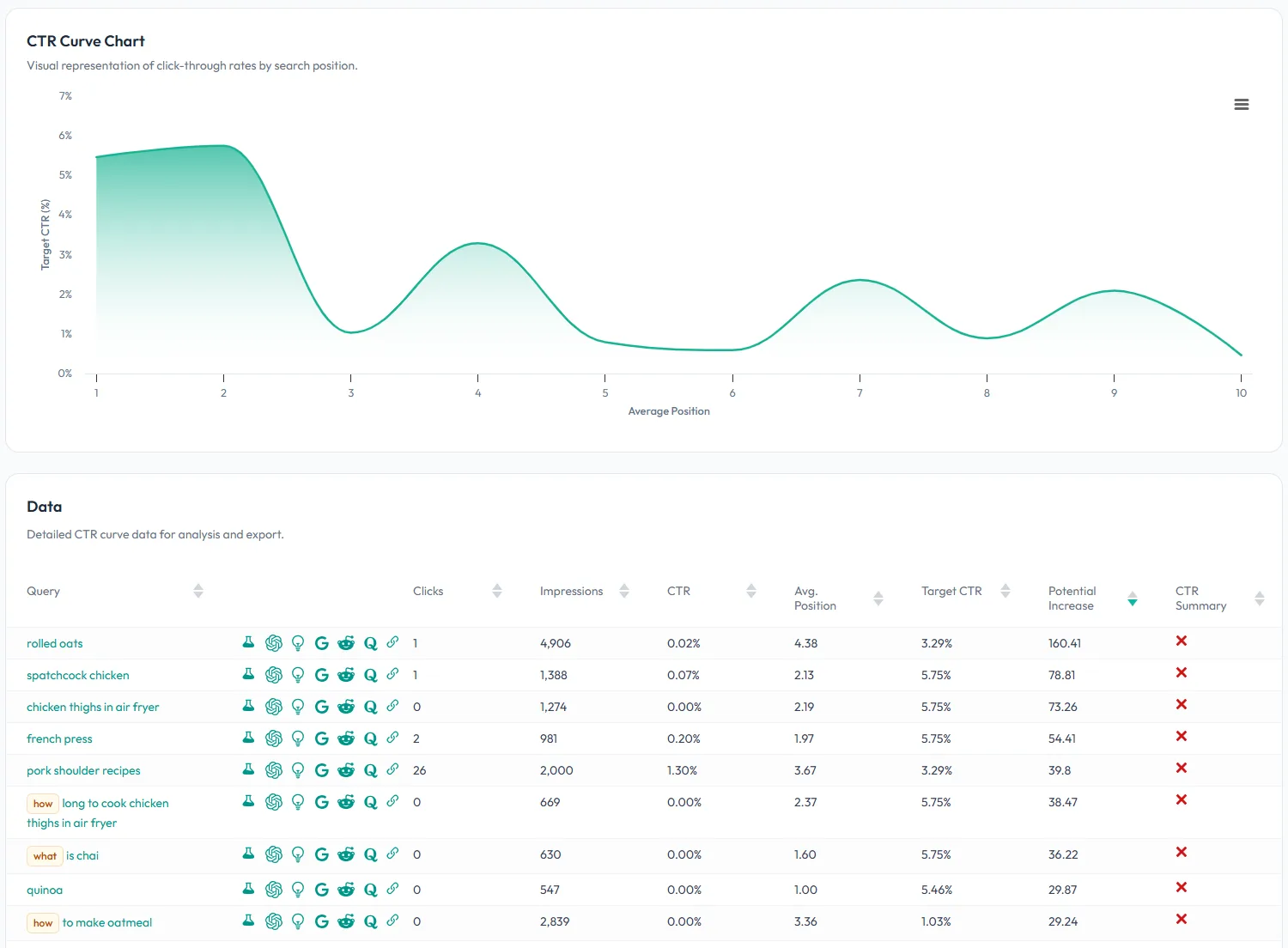Click lightbulb icon for chicken thighs in air fryer

pyautogui.click(x=298, y=707)
